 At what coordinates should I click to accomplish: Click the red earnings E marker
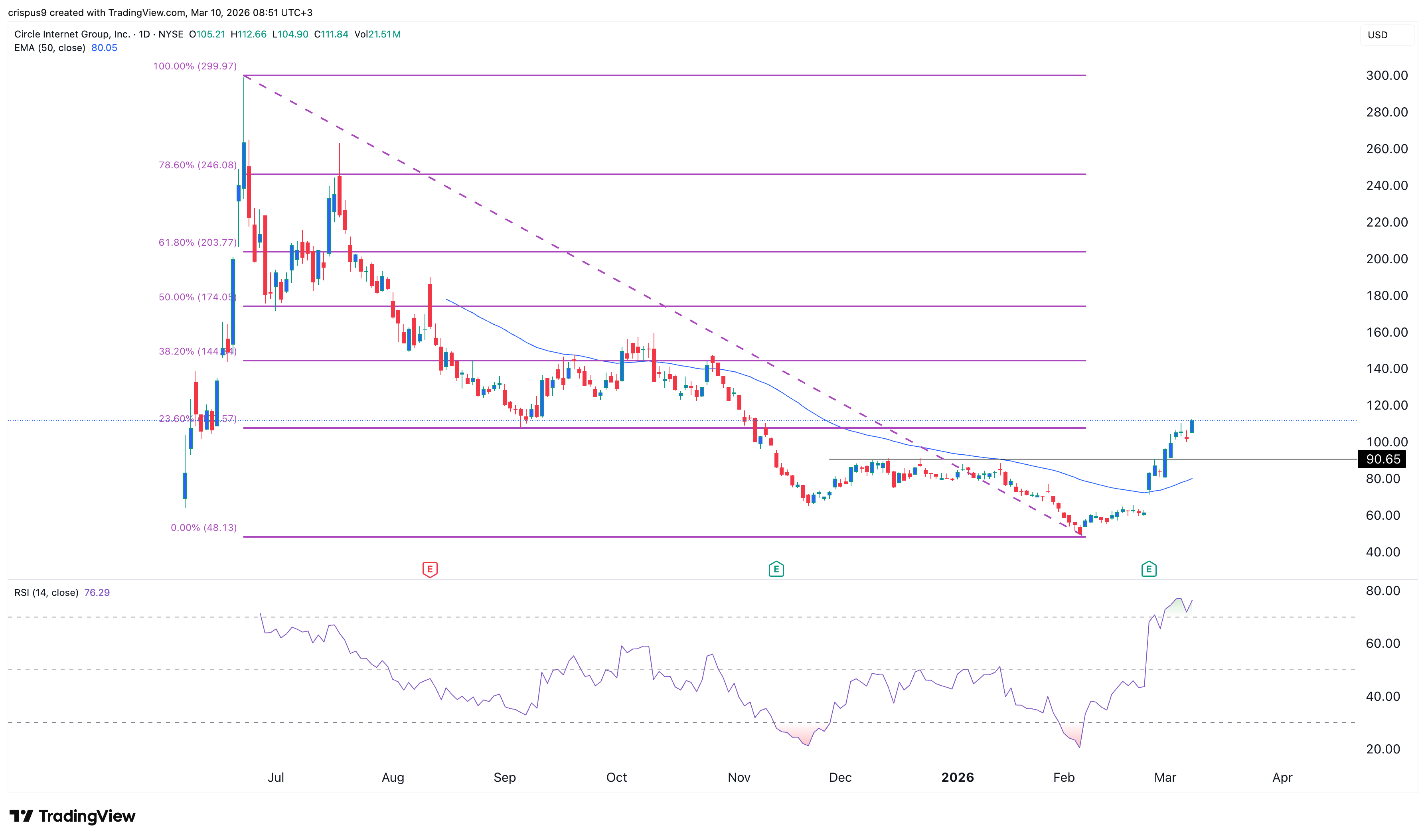pyautogui.click(x=430, y=569)
